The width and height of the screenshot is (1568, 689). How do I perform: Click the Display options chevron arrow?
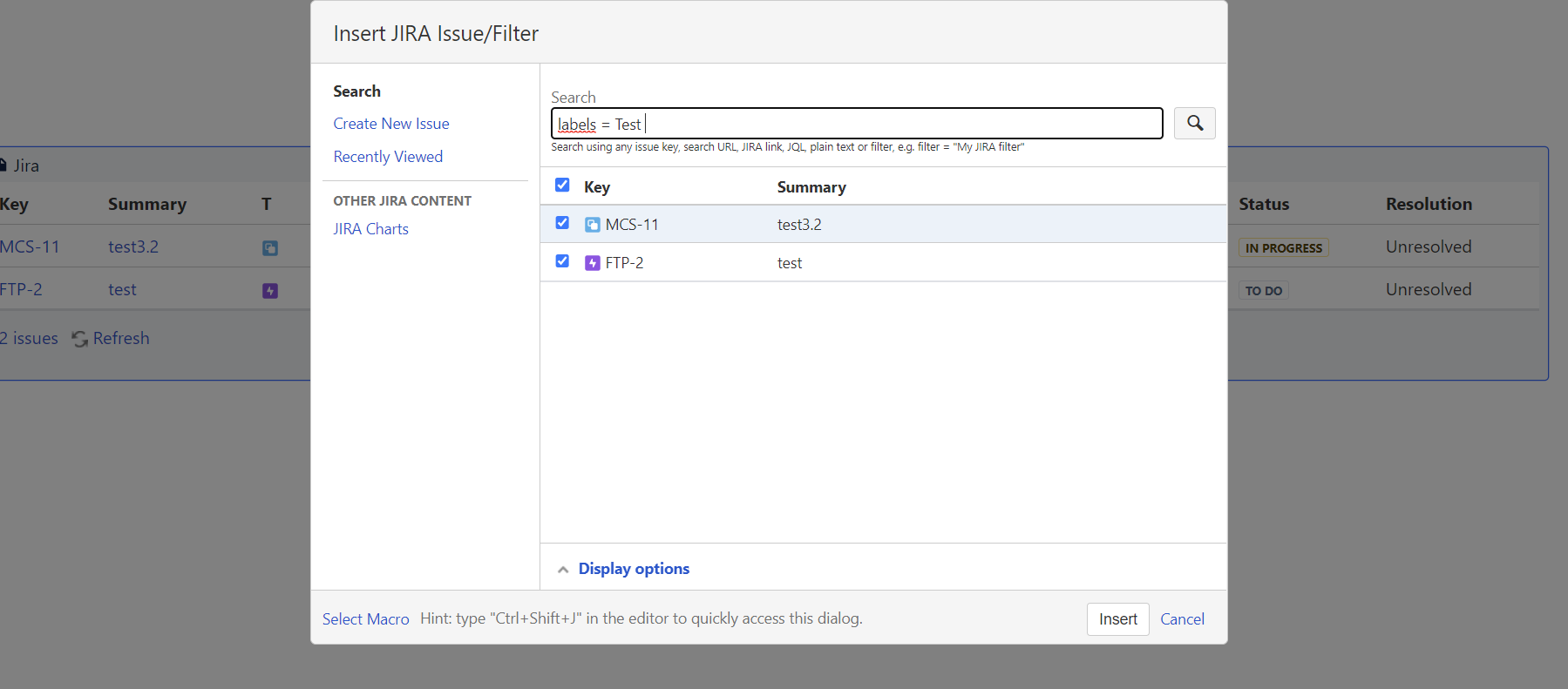tap(563, 570)
